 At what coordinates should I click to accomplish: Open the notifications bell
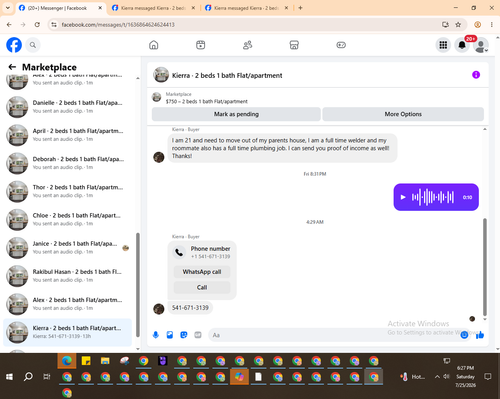(x=462, y=45)
